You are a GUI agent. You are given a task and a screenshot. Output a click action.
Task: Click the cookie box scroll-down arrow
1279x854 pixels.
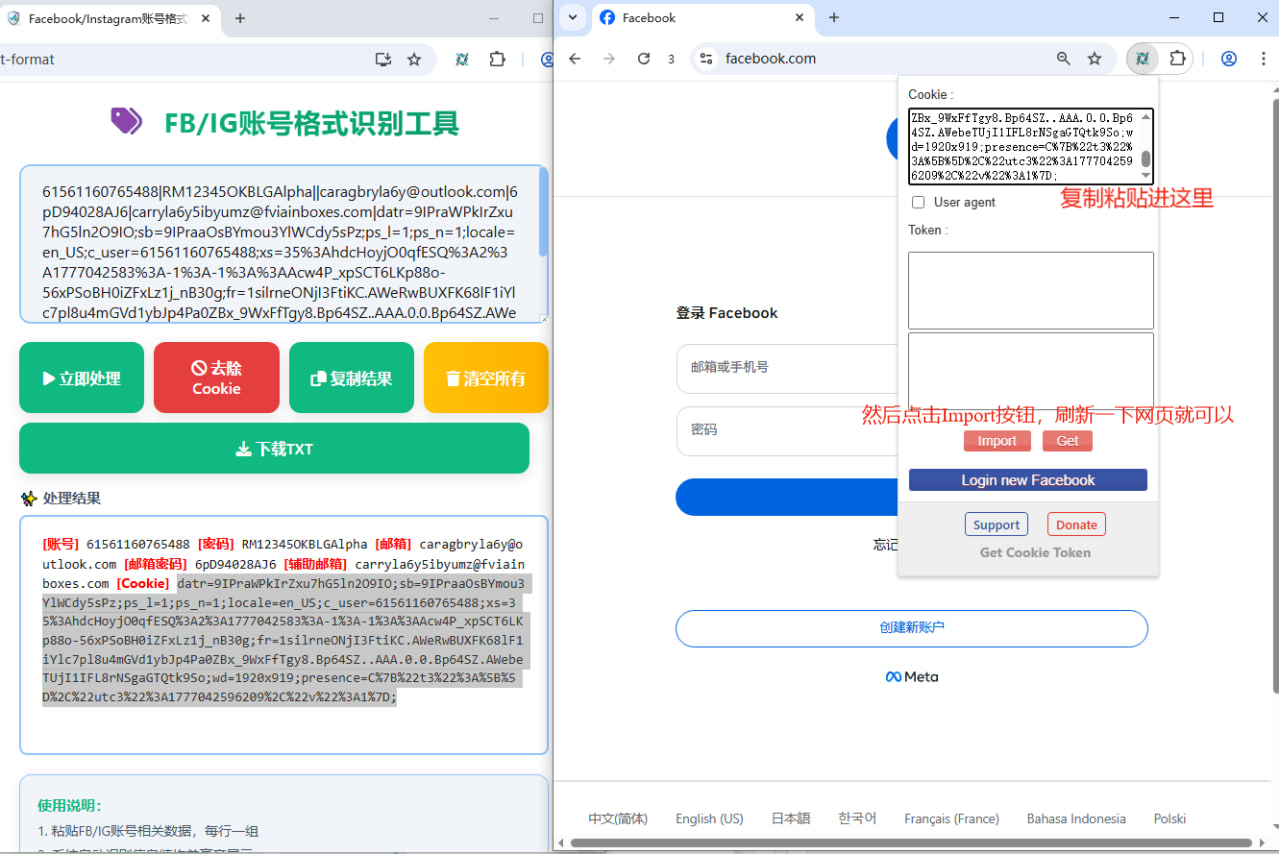pos(1146,176)
